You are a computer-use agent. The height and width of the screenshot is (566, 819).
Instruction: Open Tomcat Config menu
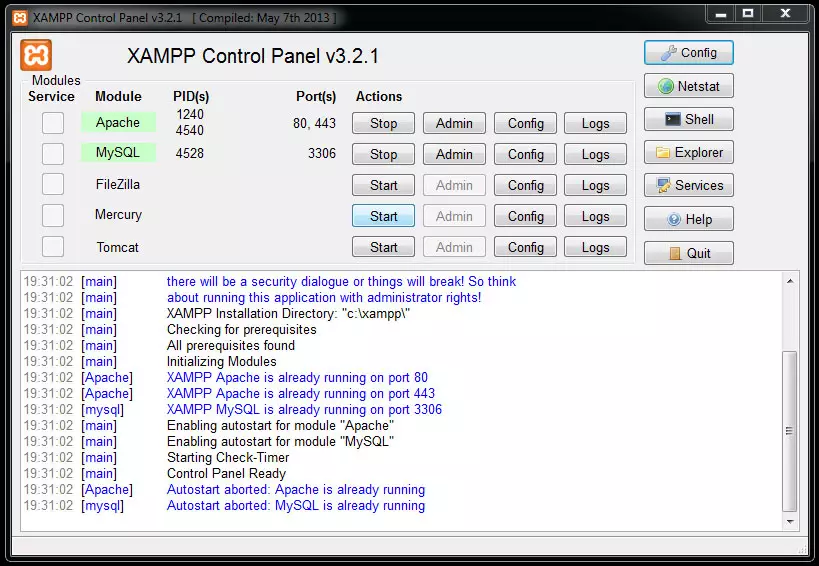point(525,246)
